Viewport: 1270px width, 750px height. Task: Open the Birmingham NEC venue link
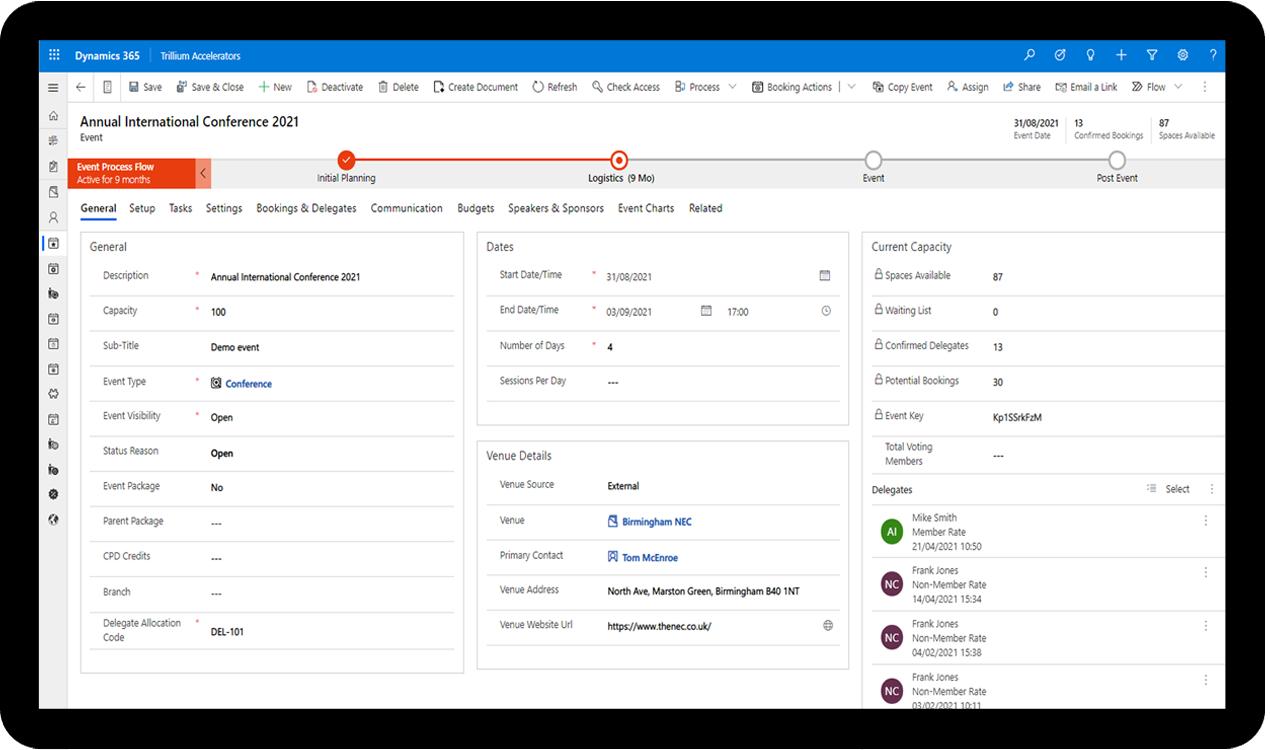(x=656, y=522)
